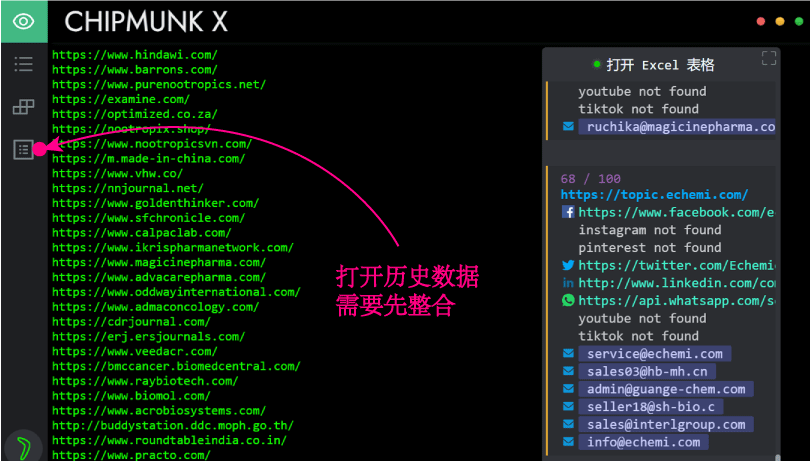810x461 pixels.
Task: Click the Twitter bird icon in echemi result
Action: pos(568,265)
